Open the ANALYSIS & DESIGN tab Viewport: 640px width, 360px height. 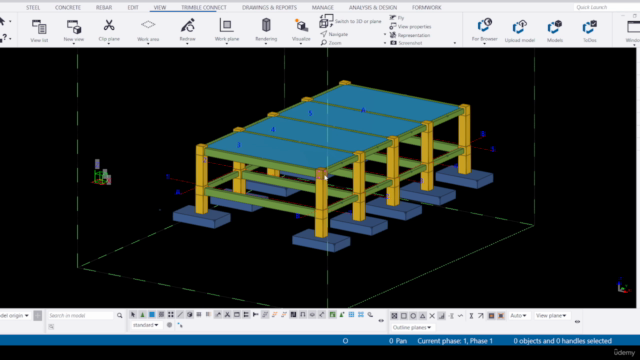[373, 7]
